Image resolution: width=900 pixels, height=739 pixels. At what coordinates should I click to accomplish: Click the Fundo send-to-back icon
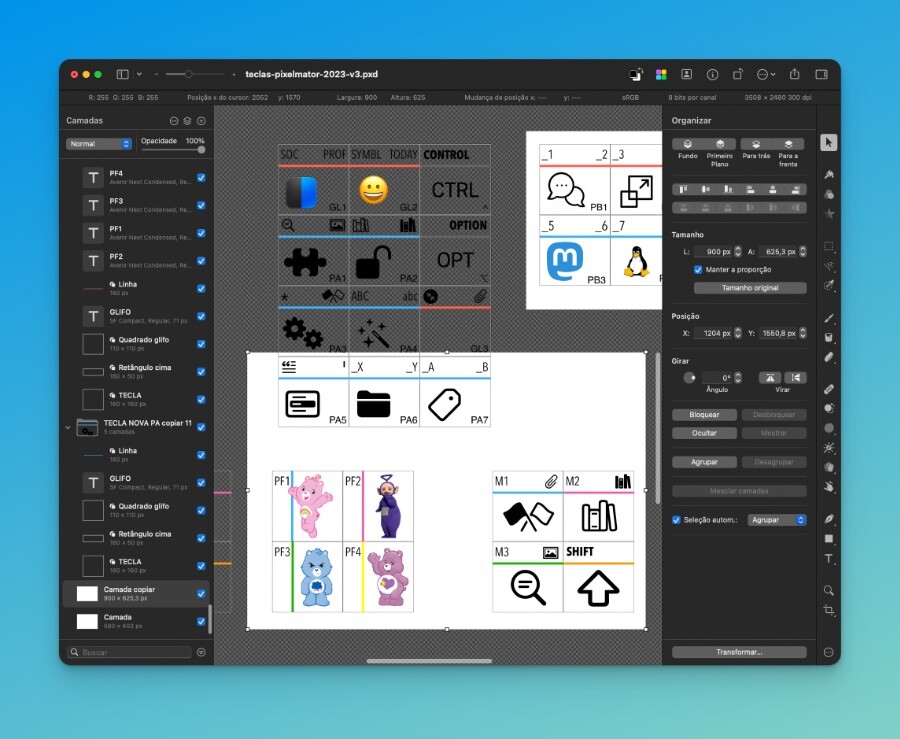pyautogui.click(x=687, y=143)
